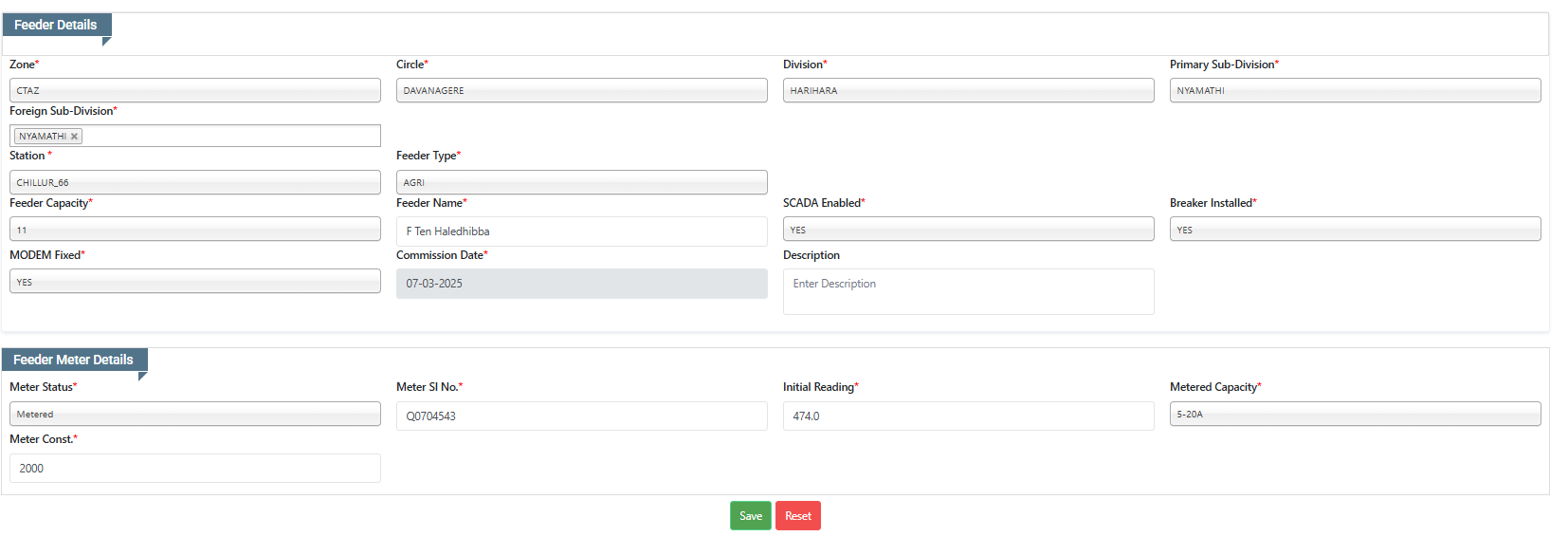Click the Division field label

[x=805, y=65]
